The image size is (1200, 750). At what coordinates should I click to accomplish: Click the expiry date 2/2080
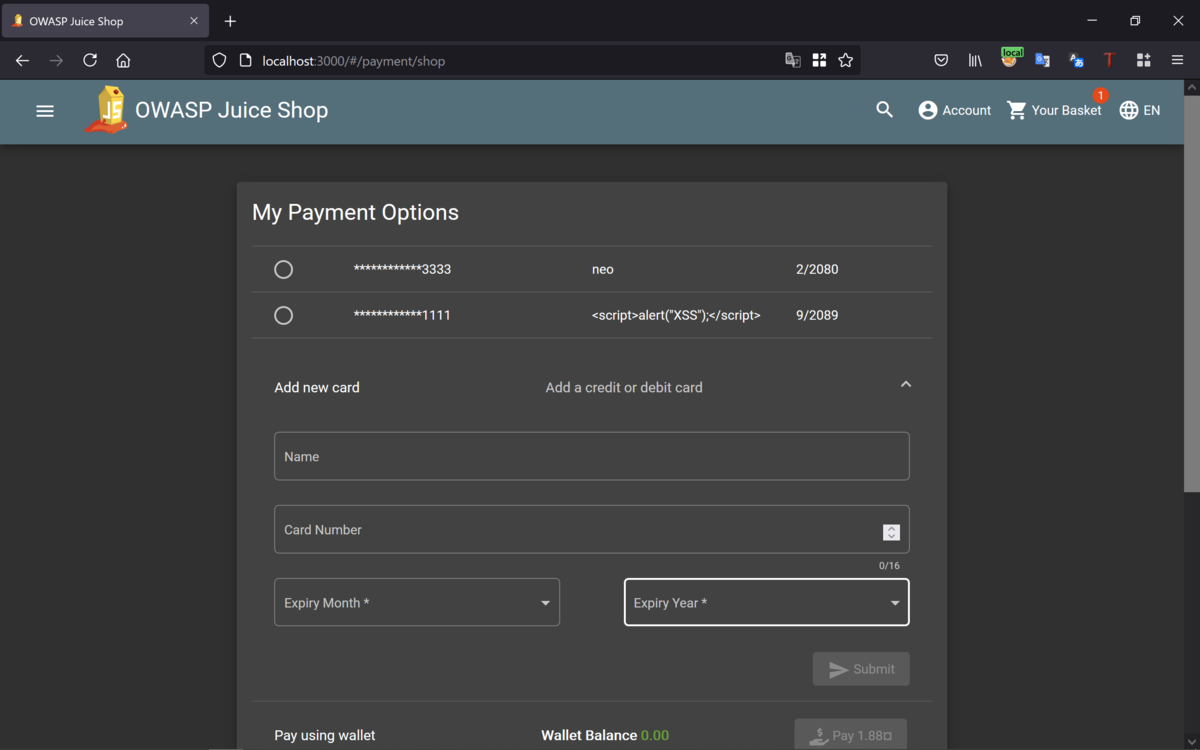[x=817, y=269]
